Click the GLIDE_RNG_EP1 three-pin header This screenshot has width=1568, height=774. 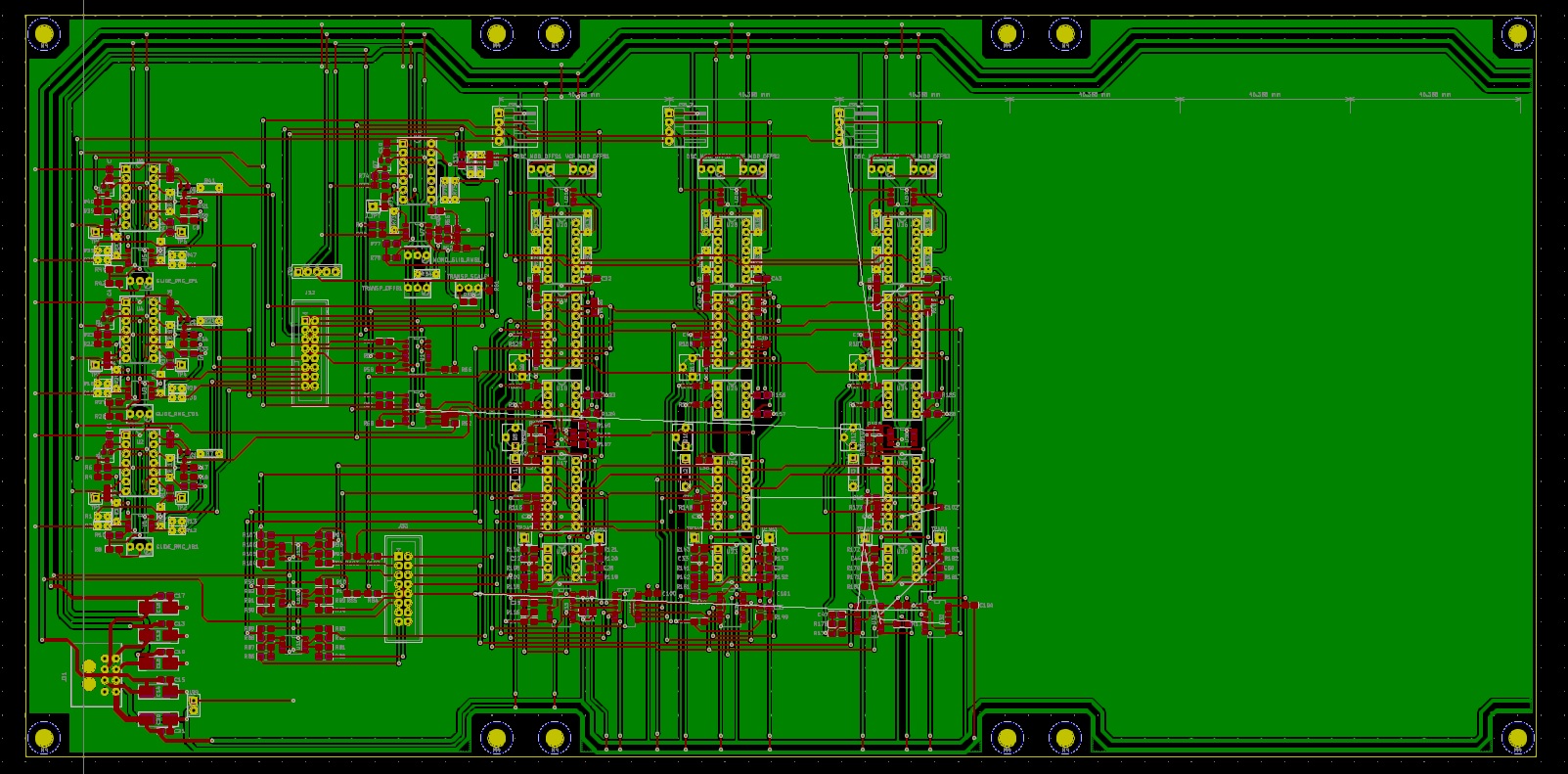click(x=139, y=282)
